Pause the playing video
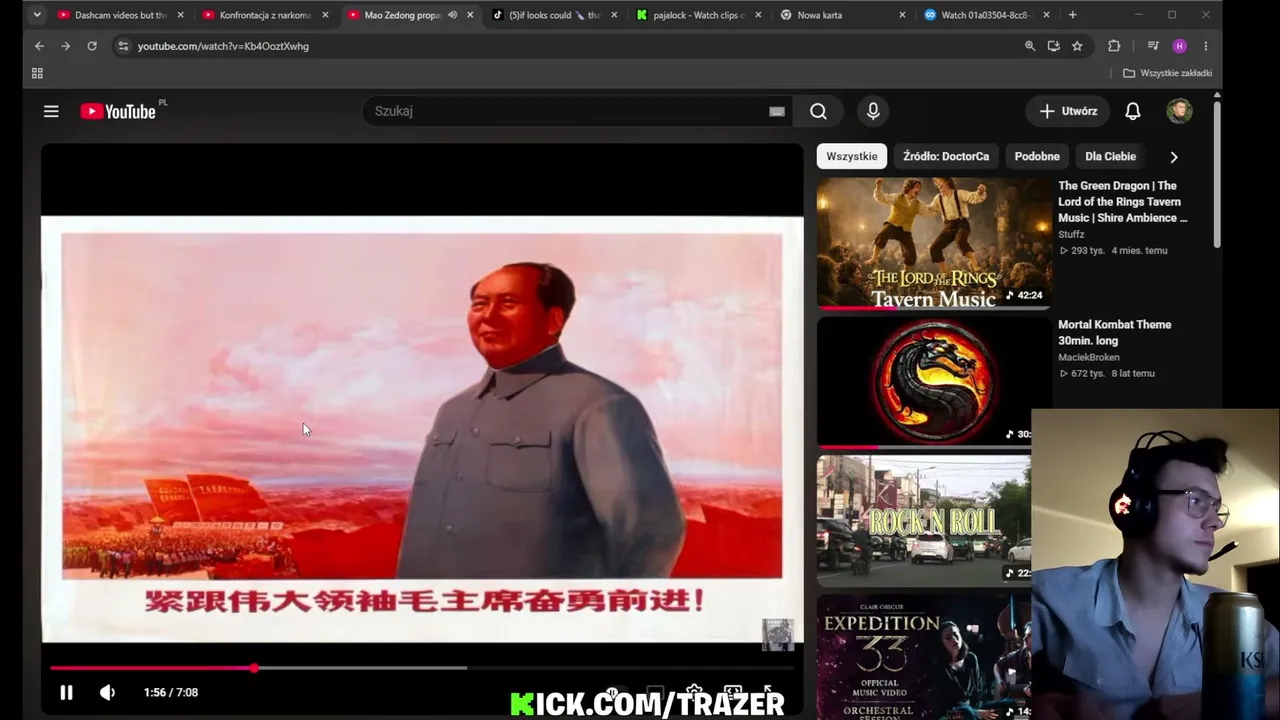This screenshot has height=720, width=1280. pos(66,692)
